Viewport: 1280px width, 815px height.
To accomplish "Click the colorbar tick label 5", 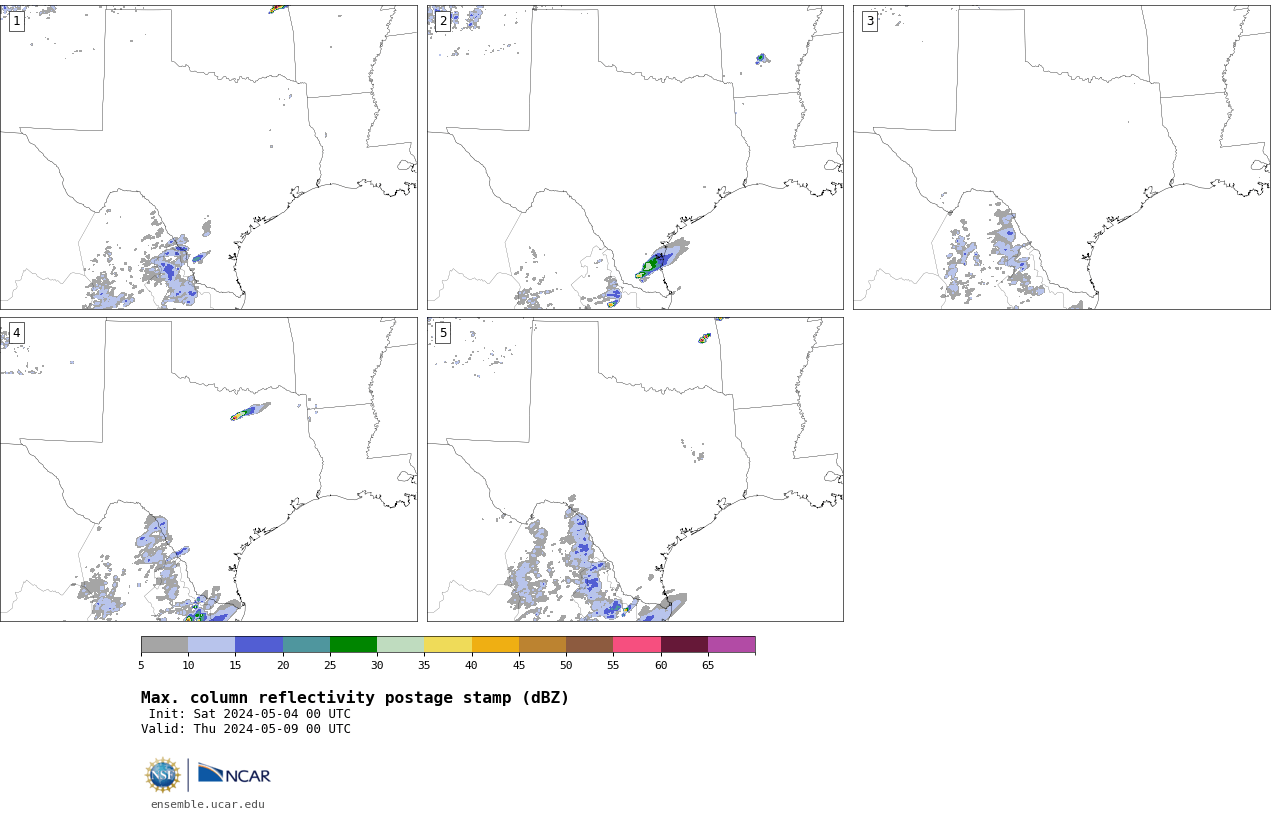I will [x=141, y=665].
